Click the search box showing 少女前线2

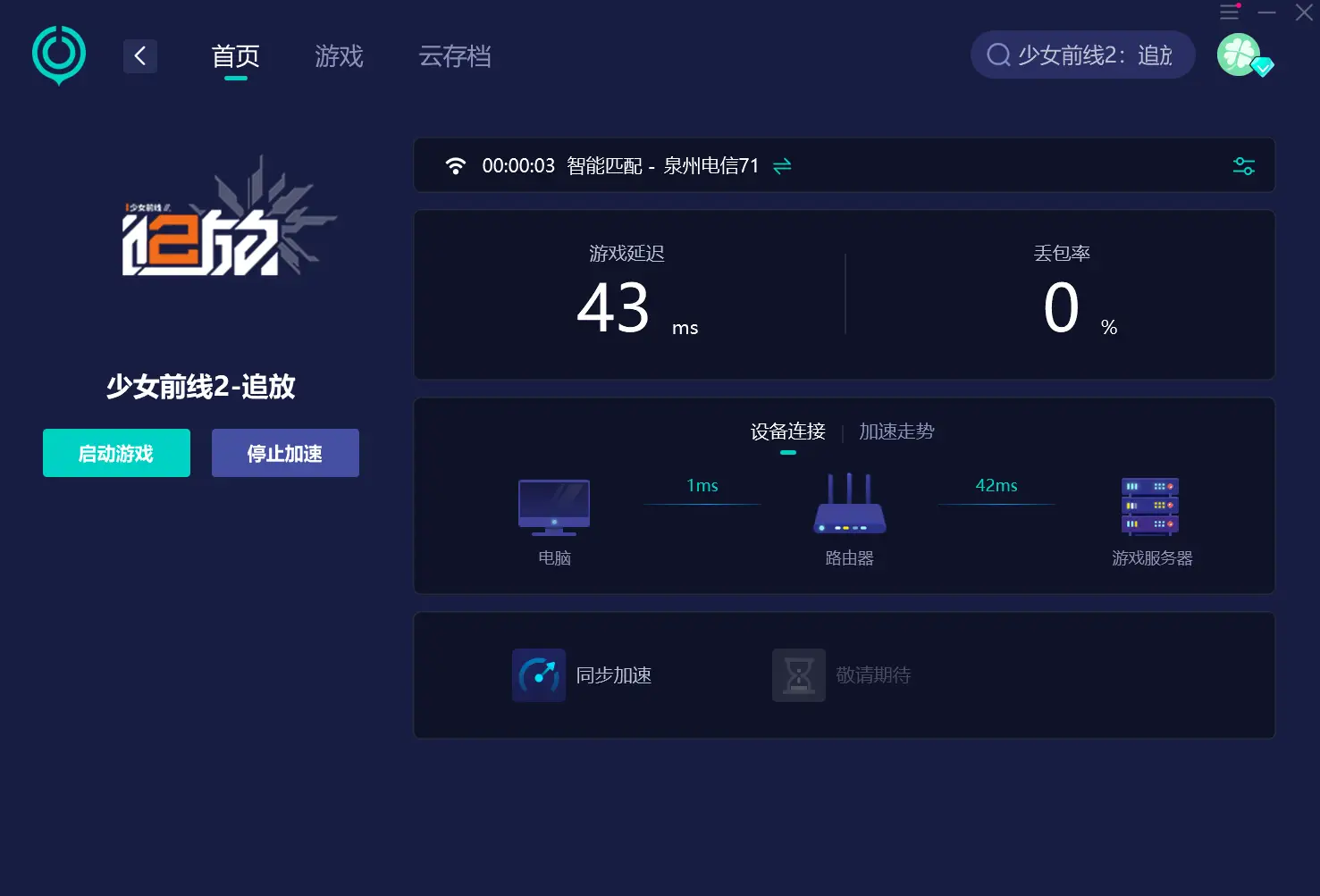tap(1083, 54)
